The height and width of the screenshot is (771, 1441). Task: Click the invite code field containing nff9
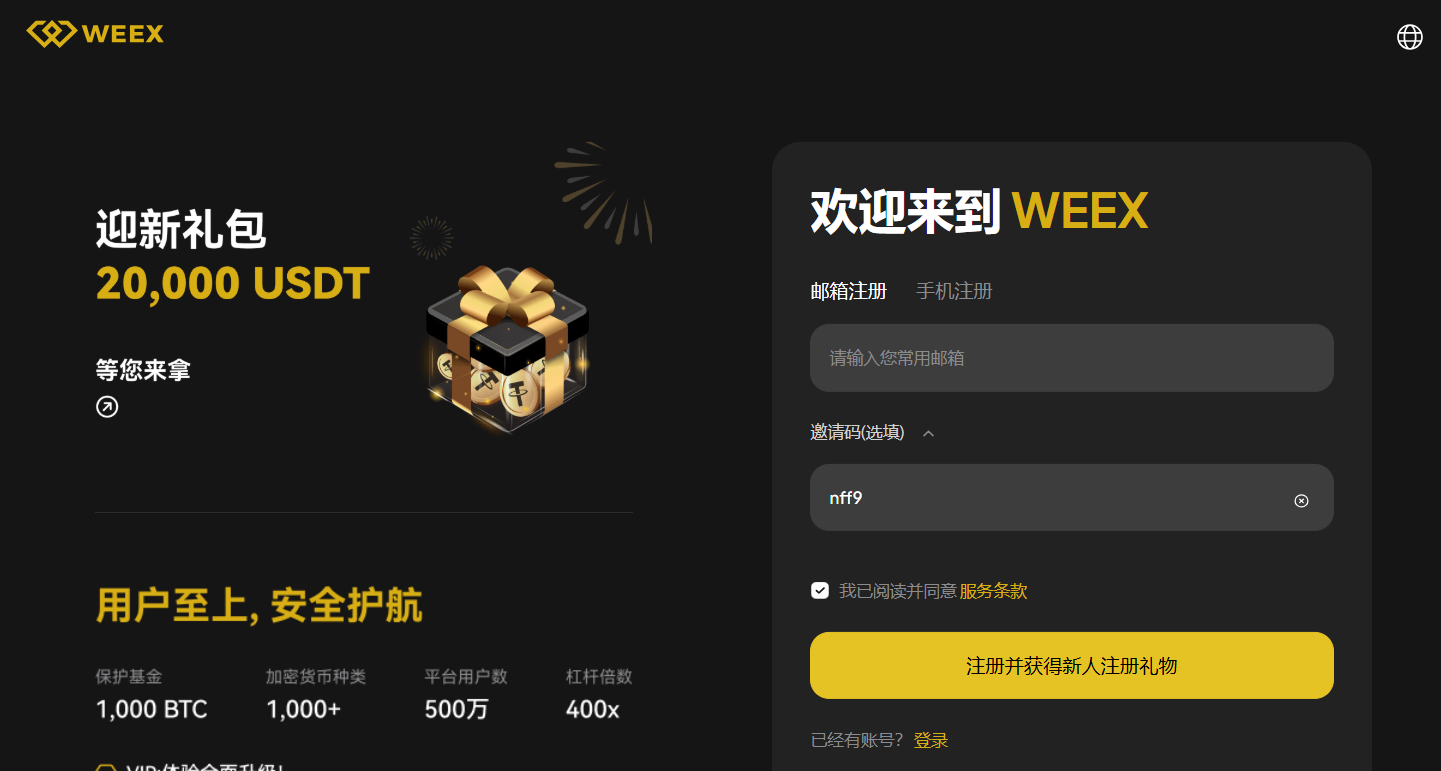tap(1071, 497)
